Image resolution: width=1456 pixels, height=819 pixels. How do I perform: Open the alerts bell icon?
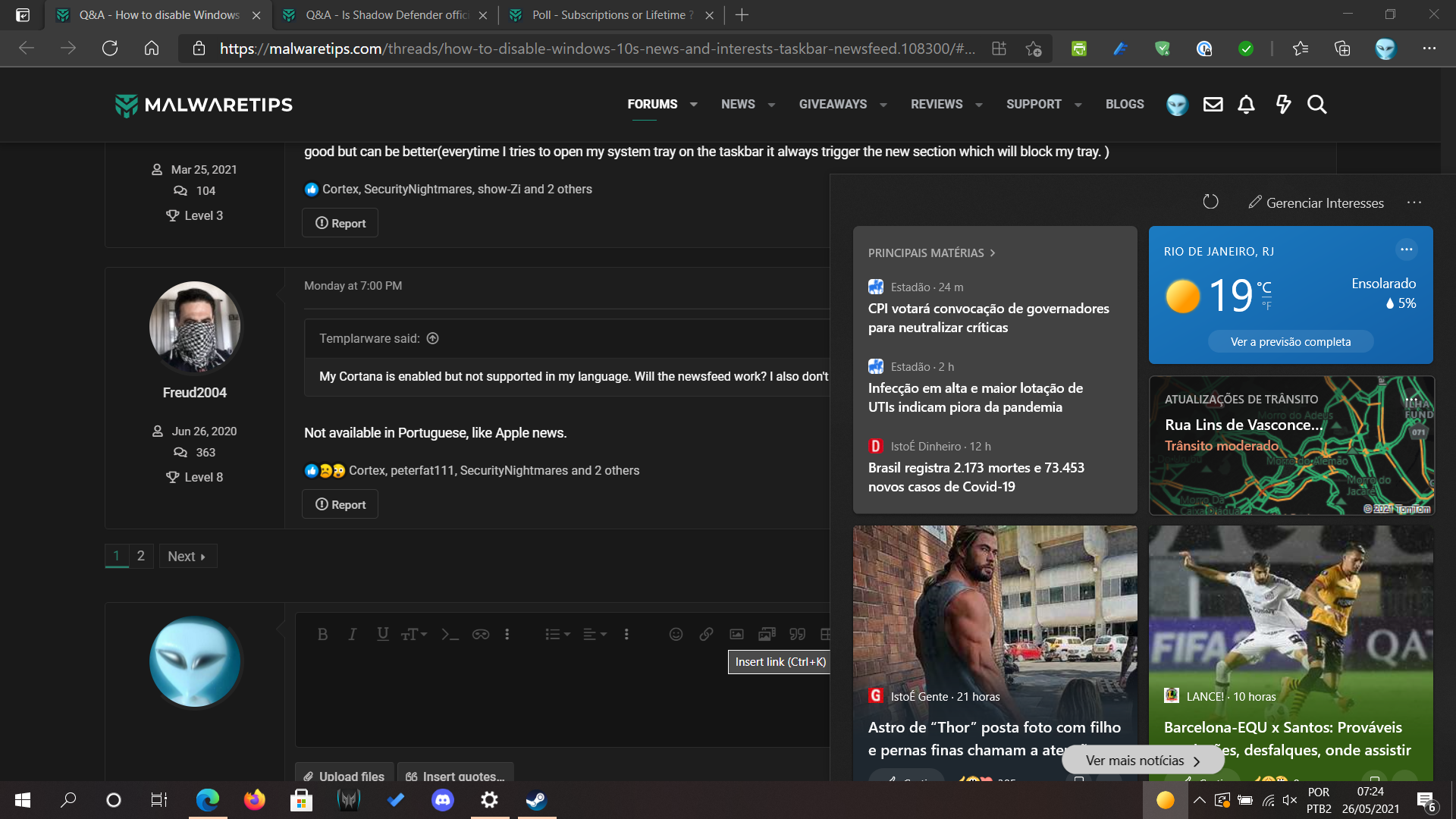coord(1246,105)
